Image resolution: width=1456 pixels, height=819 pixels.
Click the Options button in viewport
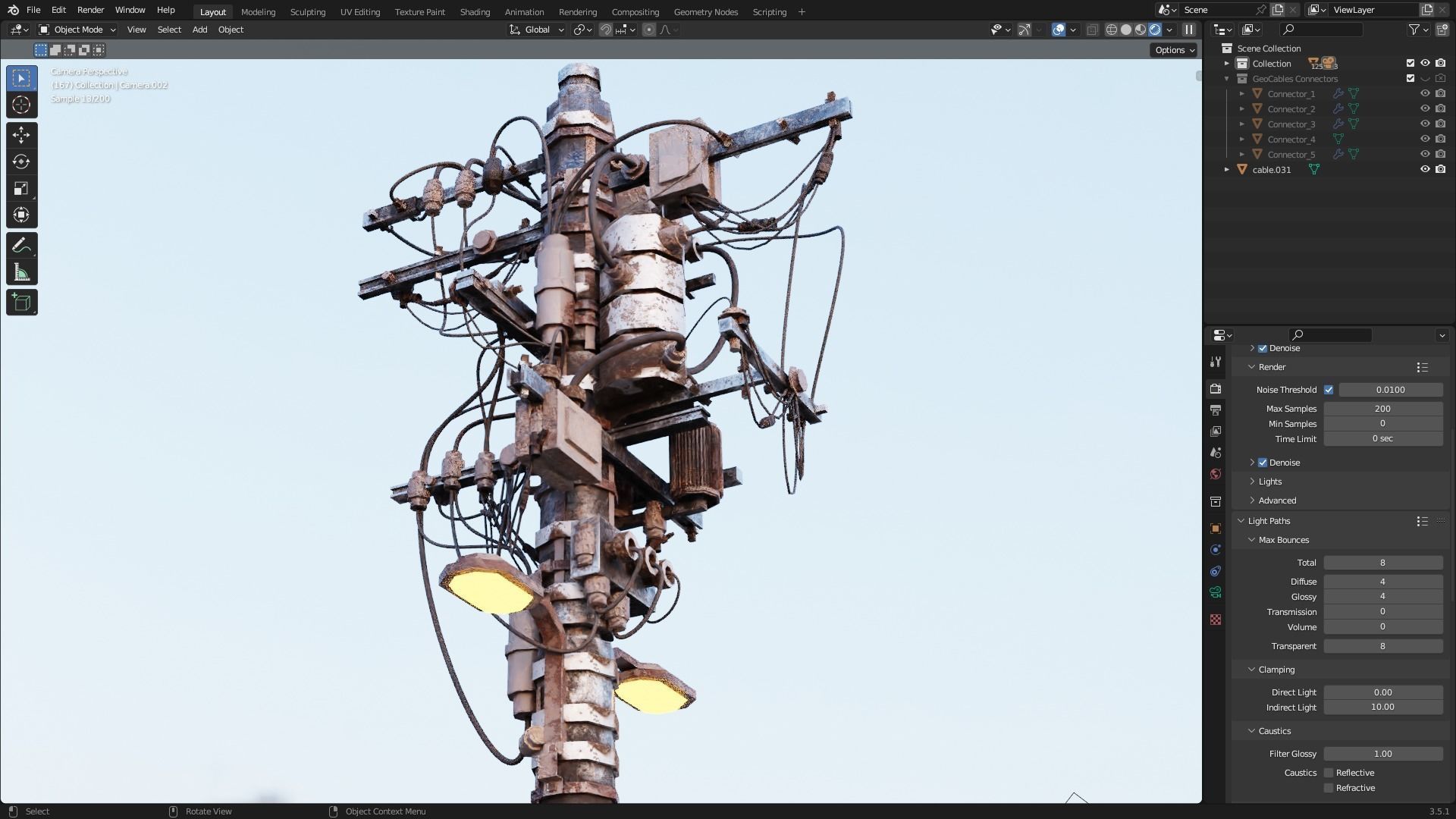(x=1174, y=50)
